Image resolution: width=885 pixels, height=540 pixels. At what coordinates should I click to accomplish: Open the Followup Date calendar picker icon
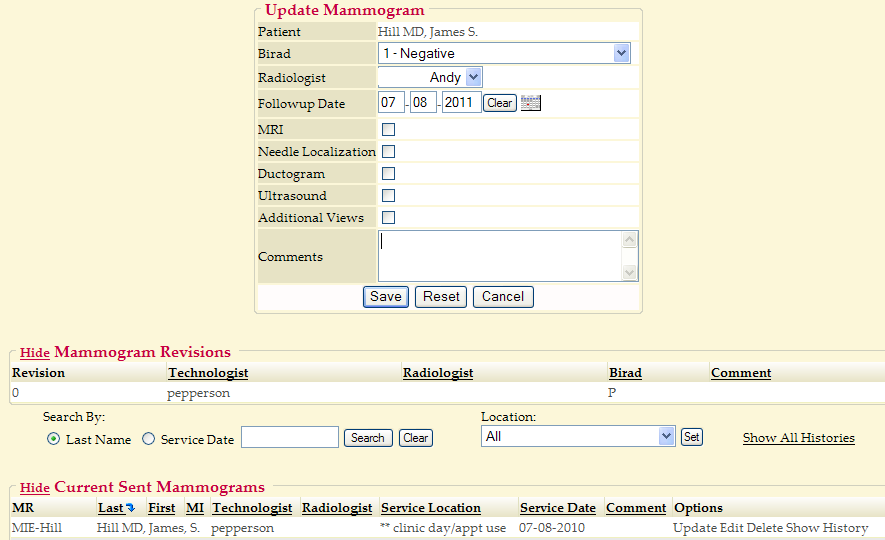[x=531, y=103]
